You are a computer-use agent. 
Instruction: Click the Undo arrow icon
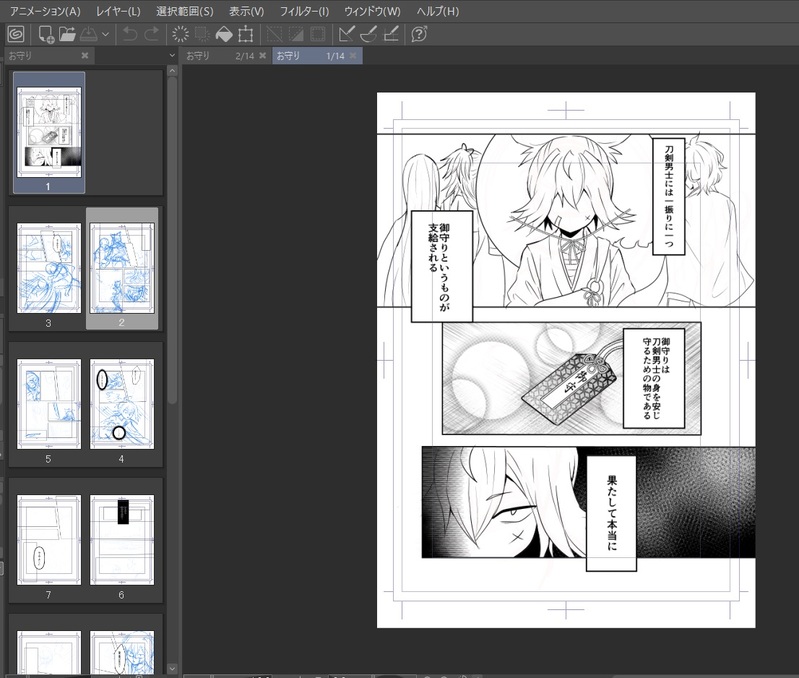tap(130, 35)
